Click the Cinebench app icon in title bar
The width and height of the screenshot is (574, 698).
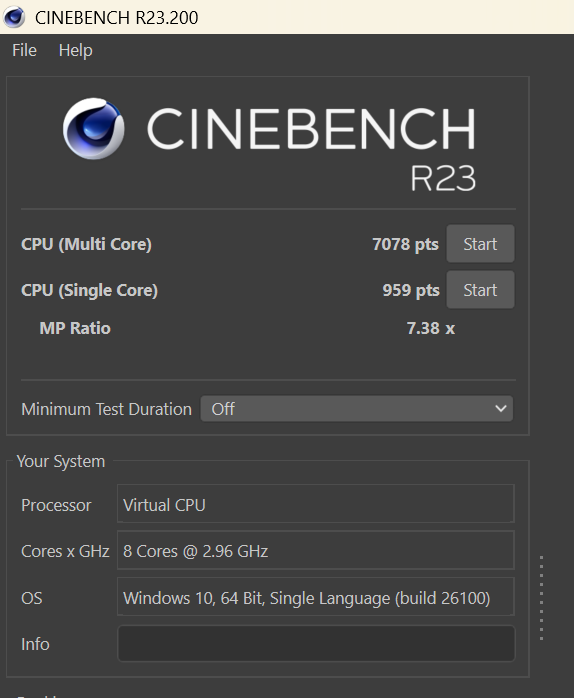click(x=14, y=17)
